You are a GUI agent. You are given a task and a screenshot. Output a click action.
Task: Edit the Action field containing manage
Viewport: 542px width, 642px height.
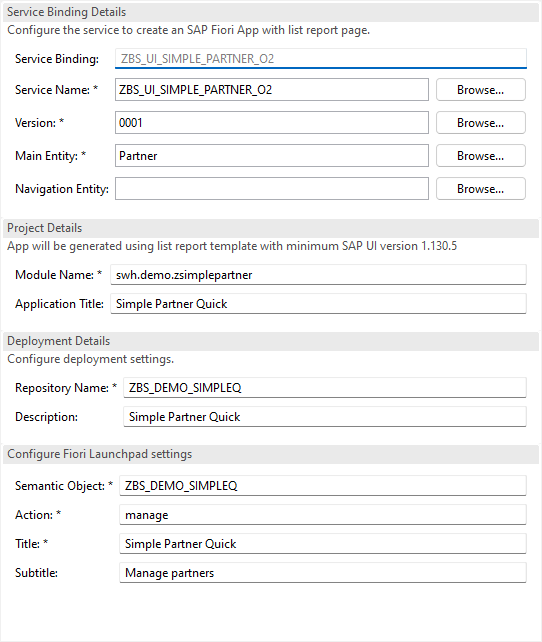coord(323,515)
